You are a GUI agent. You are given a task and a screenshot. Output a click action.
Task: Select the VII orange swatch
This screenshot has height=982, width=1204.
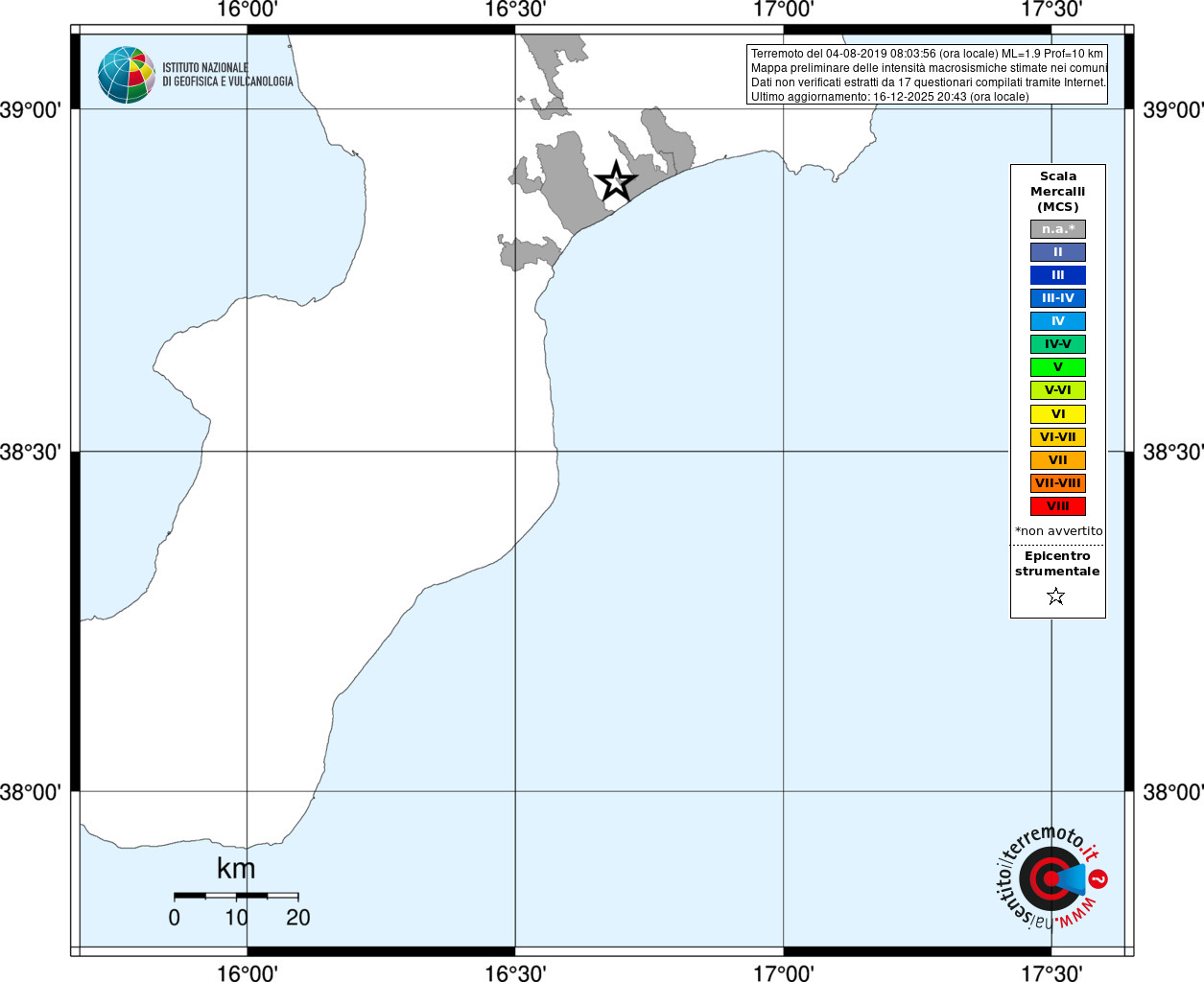(x=1058, y=460)
